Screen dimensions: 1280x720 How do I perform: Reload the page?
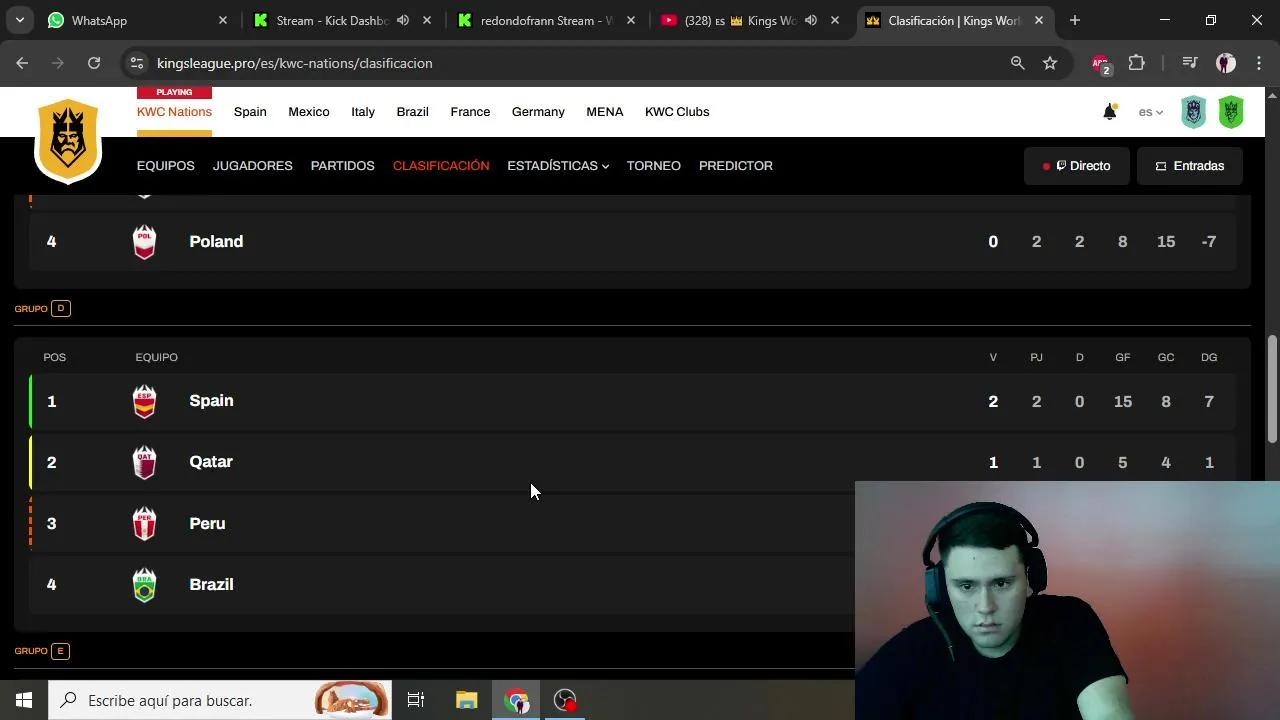[94, 63]
